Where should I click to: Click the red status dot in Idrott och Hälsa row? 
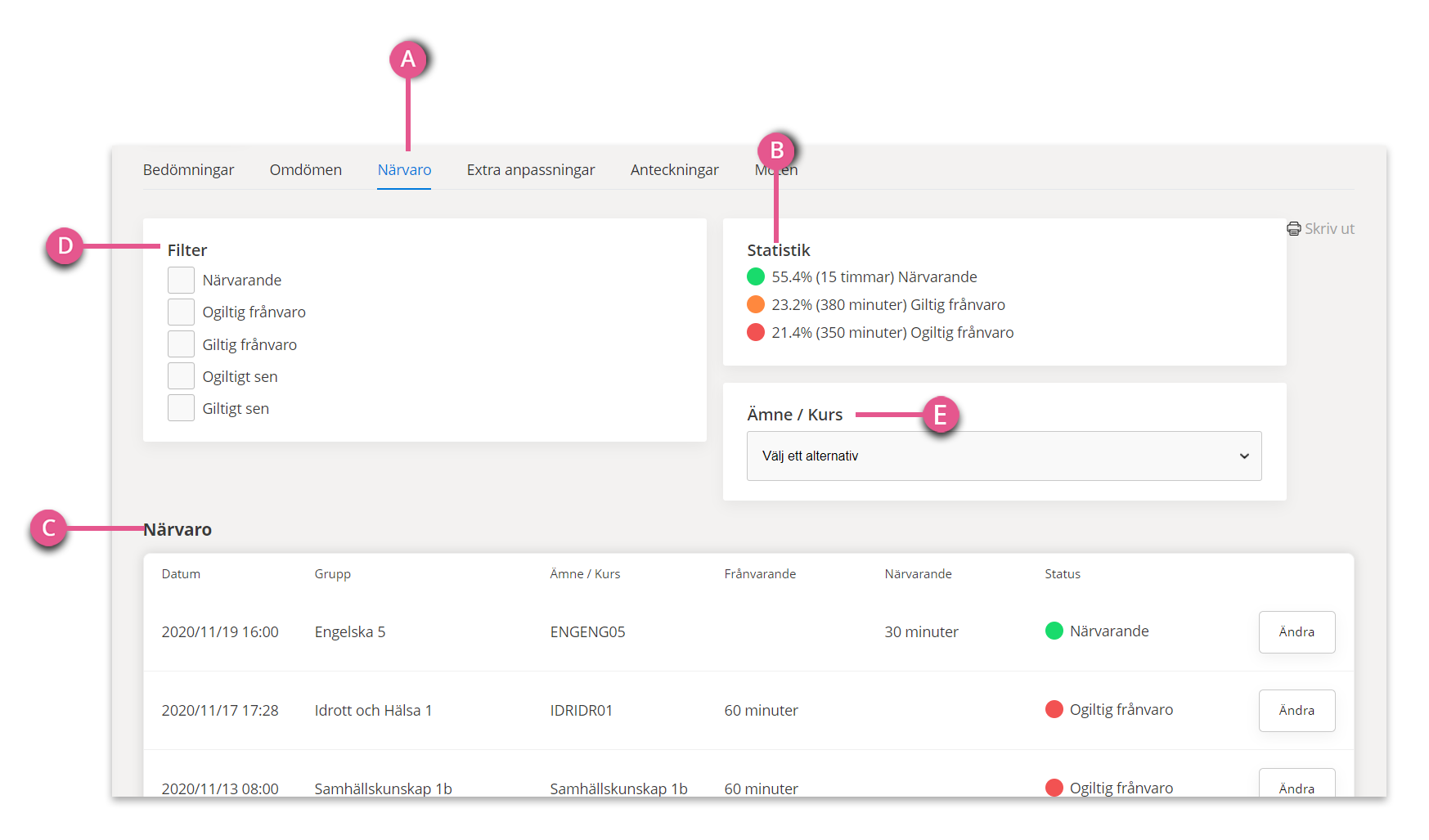(x=1054, y=709)
